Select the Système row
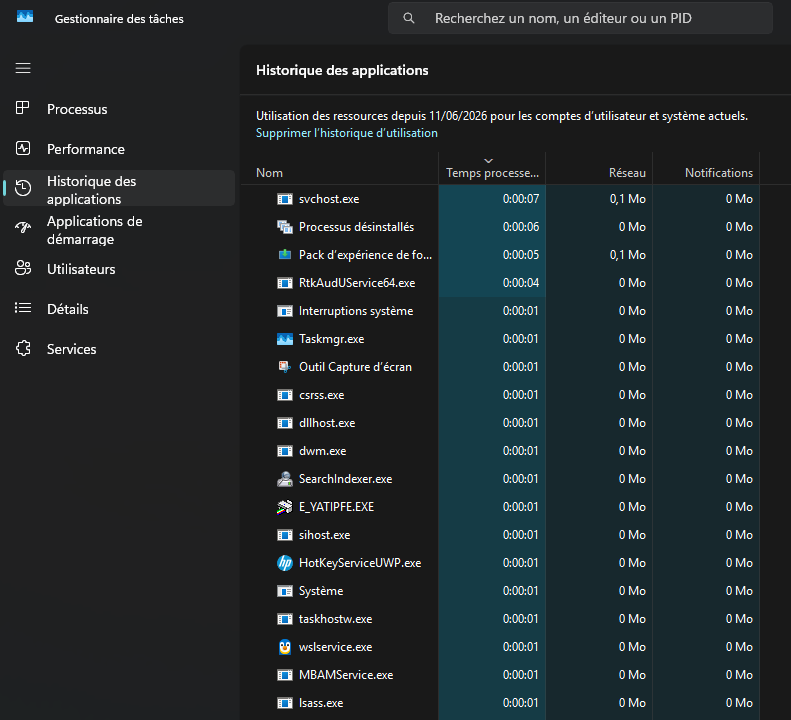The image size is (791, 720). [x=516, y=591]
